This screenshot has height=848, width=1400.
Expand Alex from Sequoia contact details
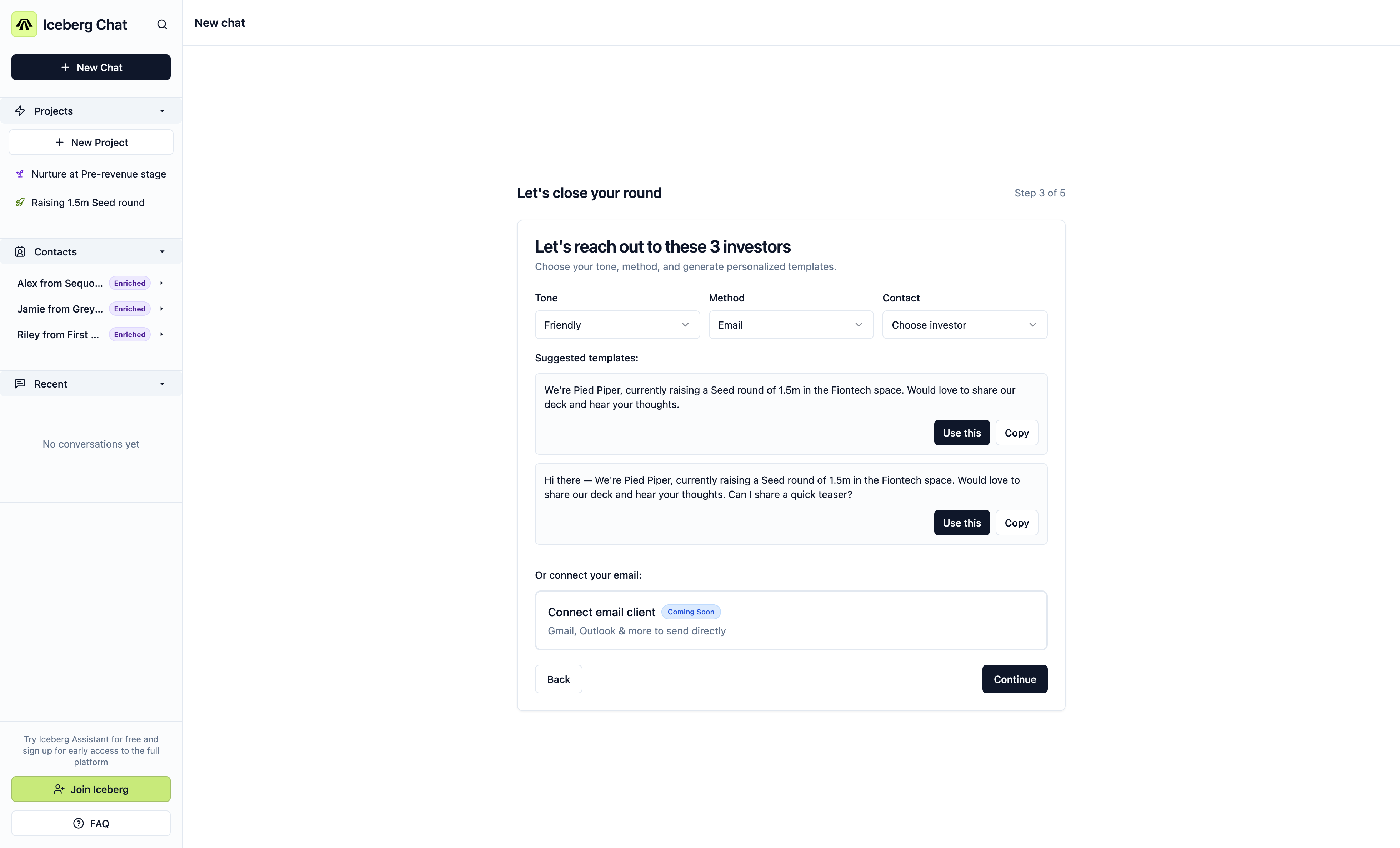(x=162, y=283)
